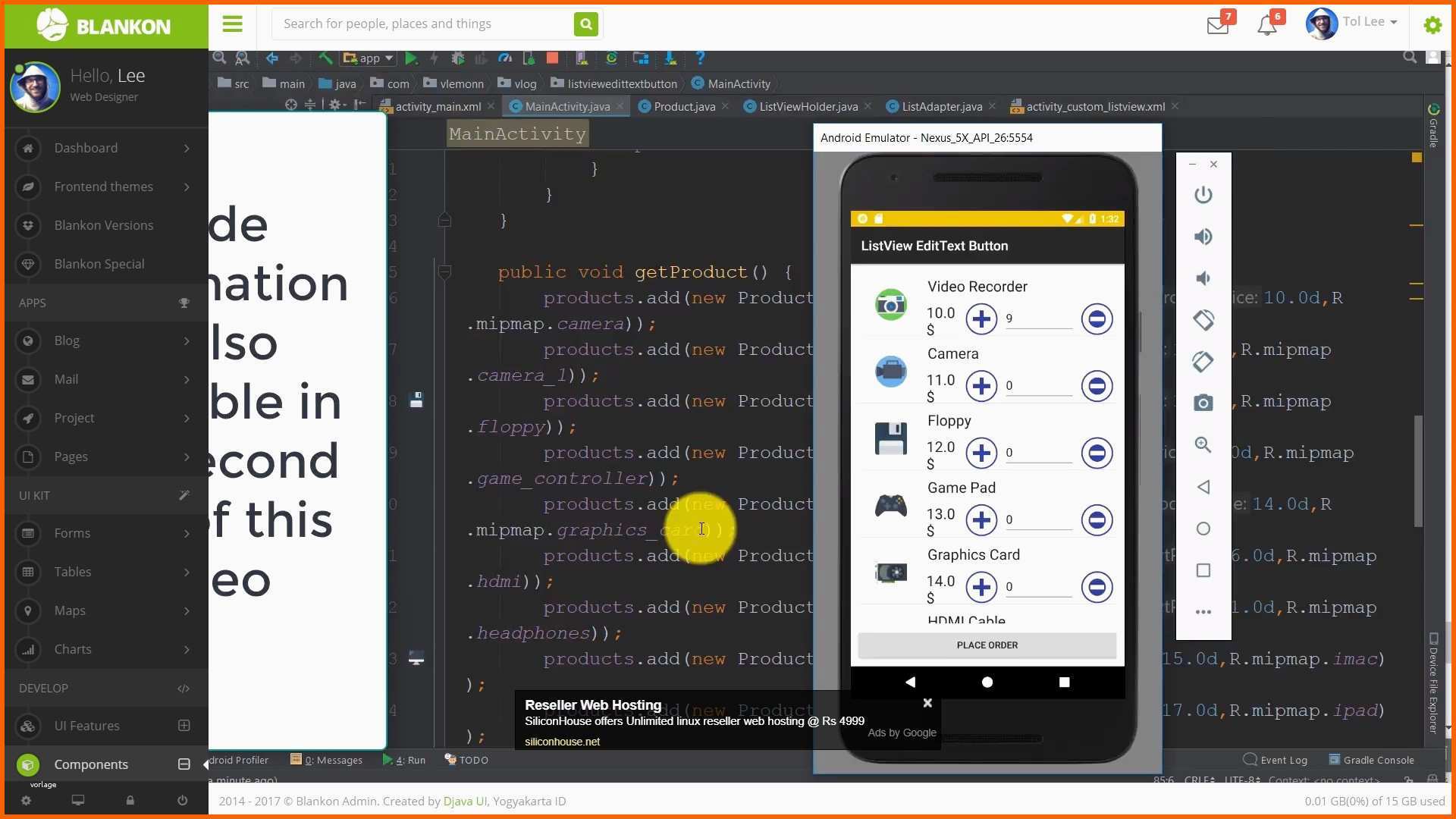Screen dimensions: 1456x819
Task: Click the editor vertical scrollbar
Action: tap(1418, 470)
